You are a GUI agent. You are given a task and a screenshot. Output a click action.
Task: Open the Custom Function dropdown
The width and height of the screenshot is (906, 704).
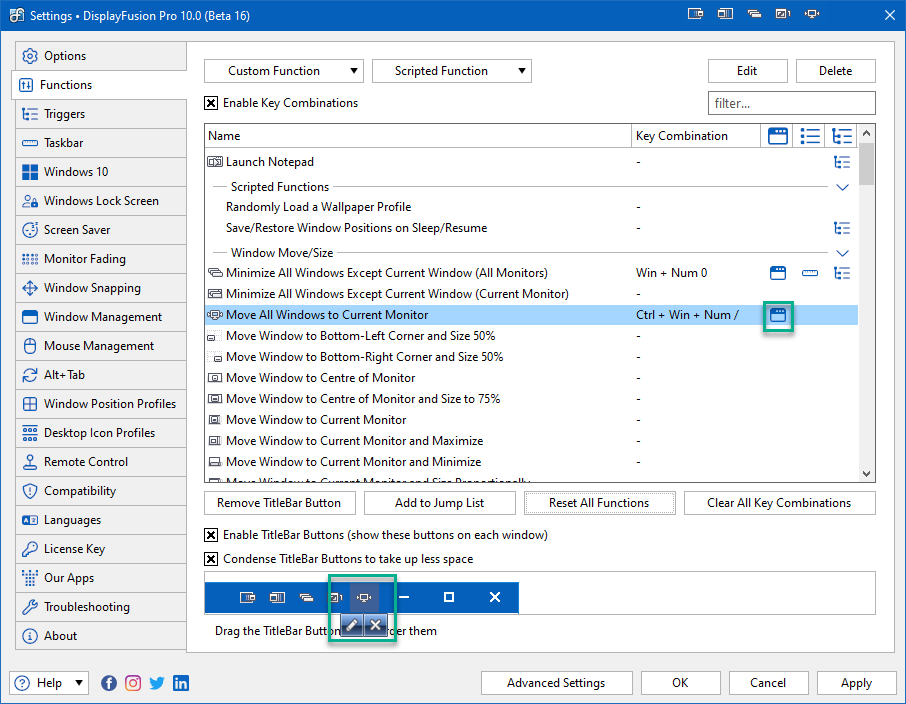tap(284, 71)
